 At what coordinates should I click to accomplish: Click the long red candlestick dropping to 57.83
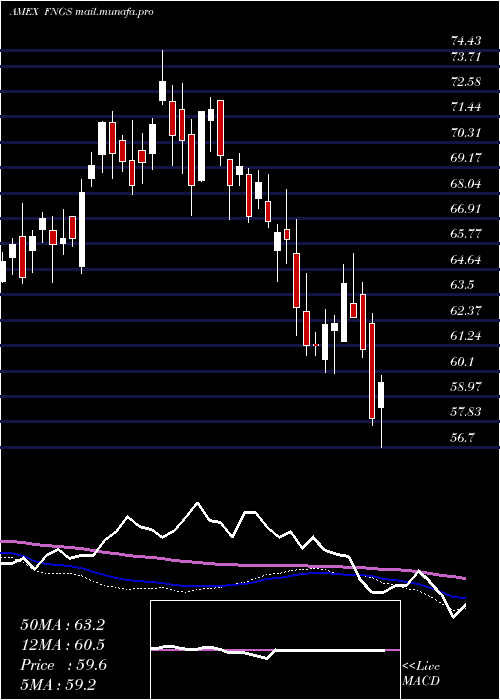click(x=372, y=371)
